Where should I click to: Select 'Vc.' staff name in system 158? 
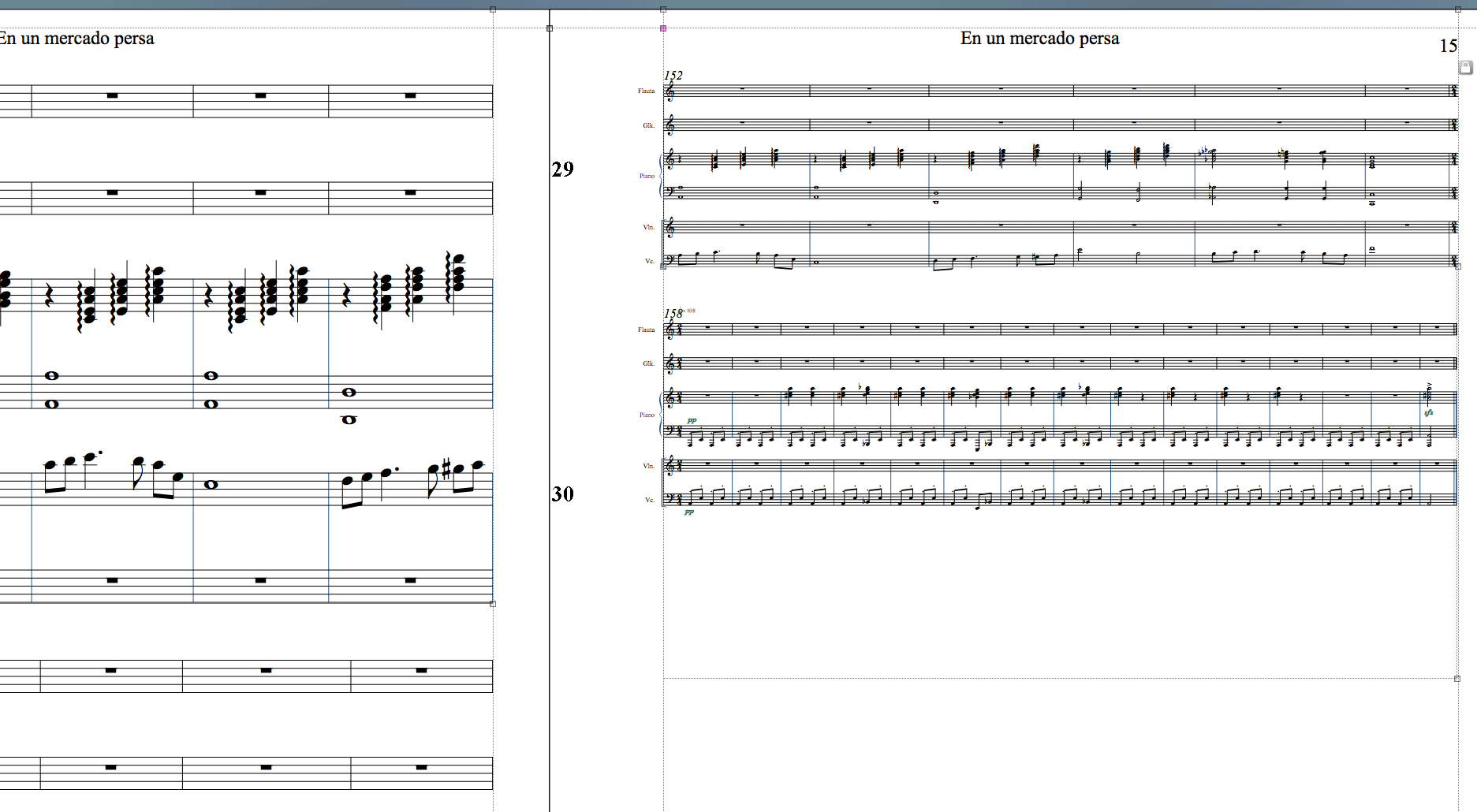651,500
